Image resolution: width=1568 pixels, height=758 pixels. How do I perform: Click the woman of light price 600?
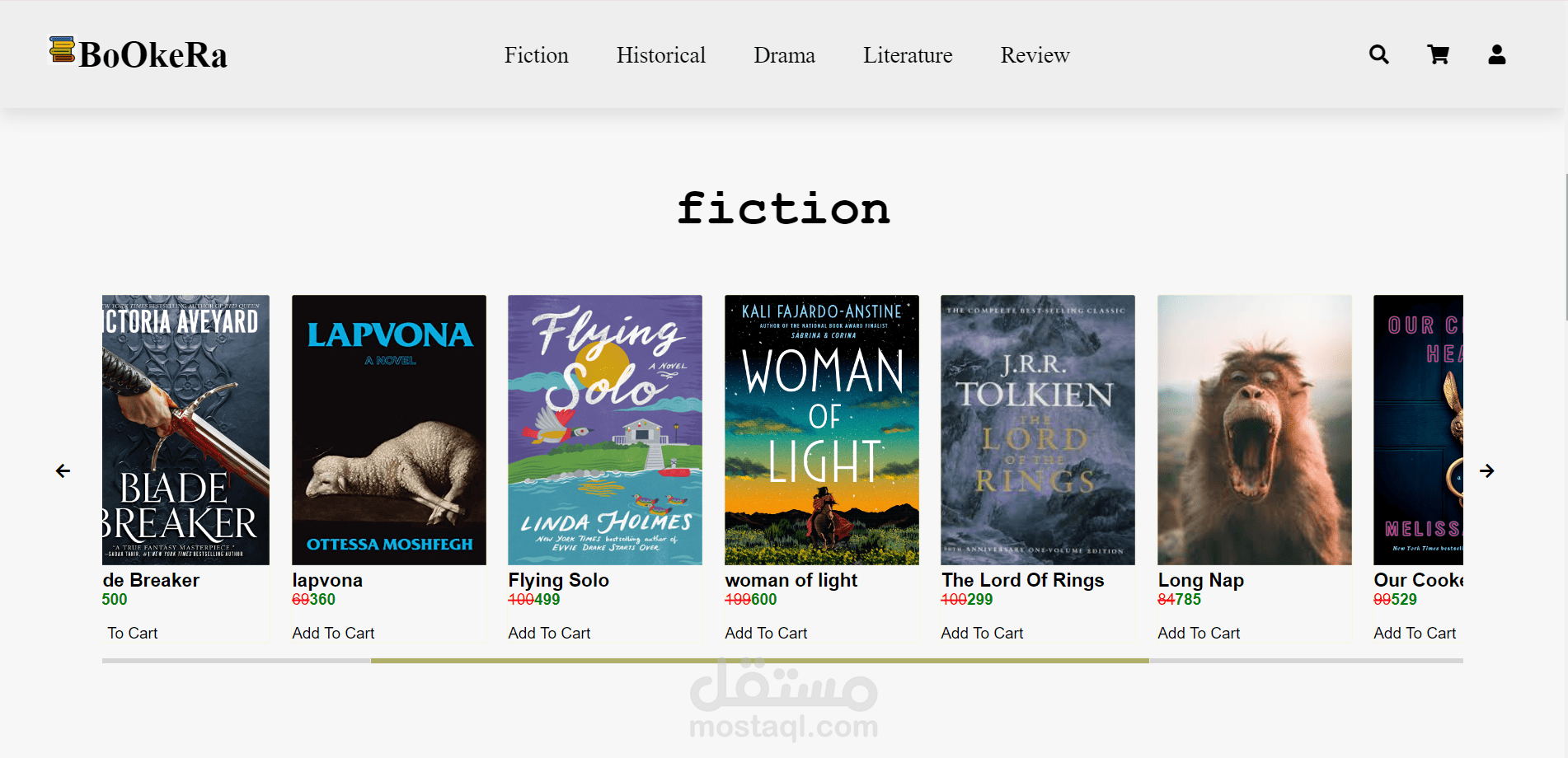[763, 600]
